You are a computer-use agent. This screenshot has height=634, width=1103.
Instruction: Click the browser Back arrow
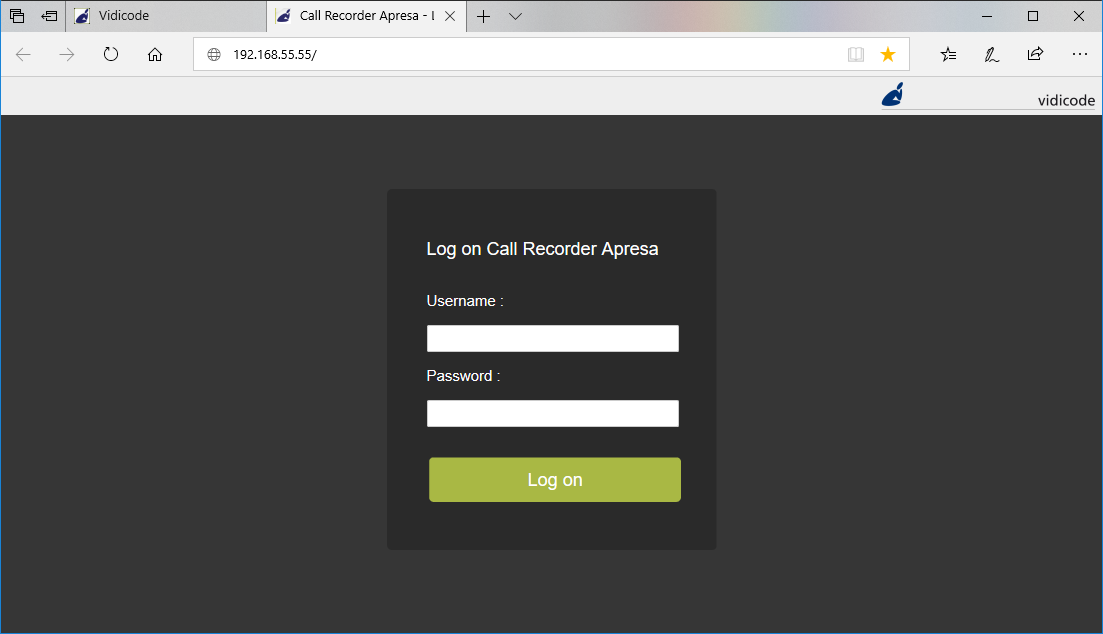(23, 54)
